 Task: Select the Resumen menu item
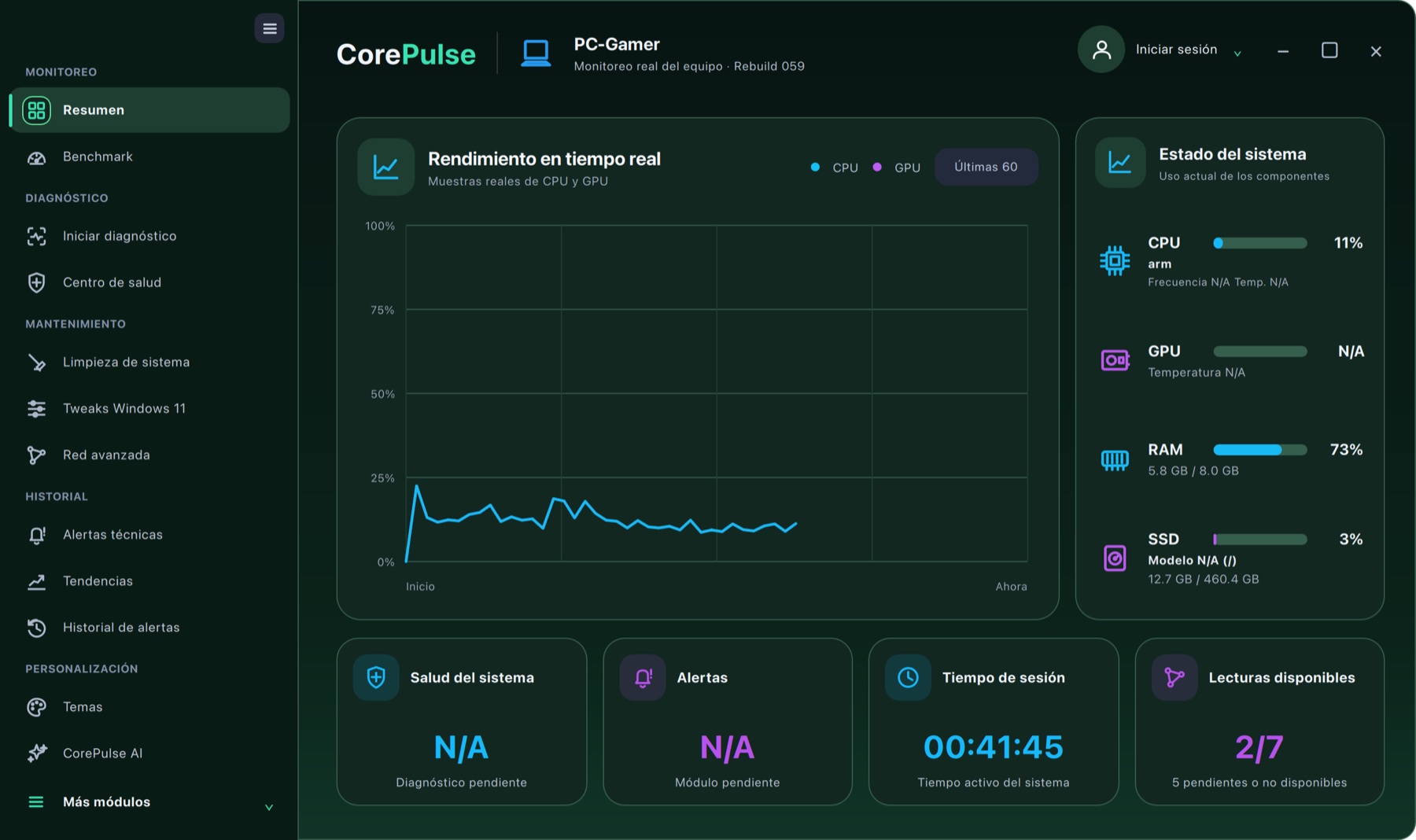pyautogui.click(x=149, y=110)
